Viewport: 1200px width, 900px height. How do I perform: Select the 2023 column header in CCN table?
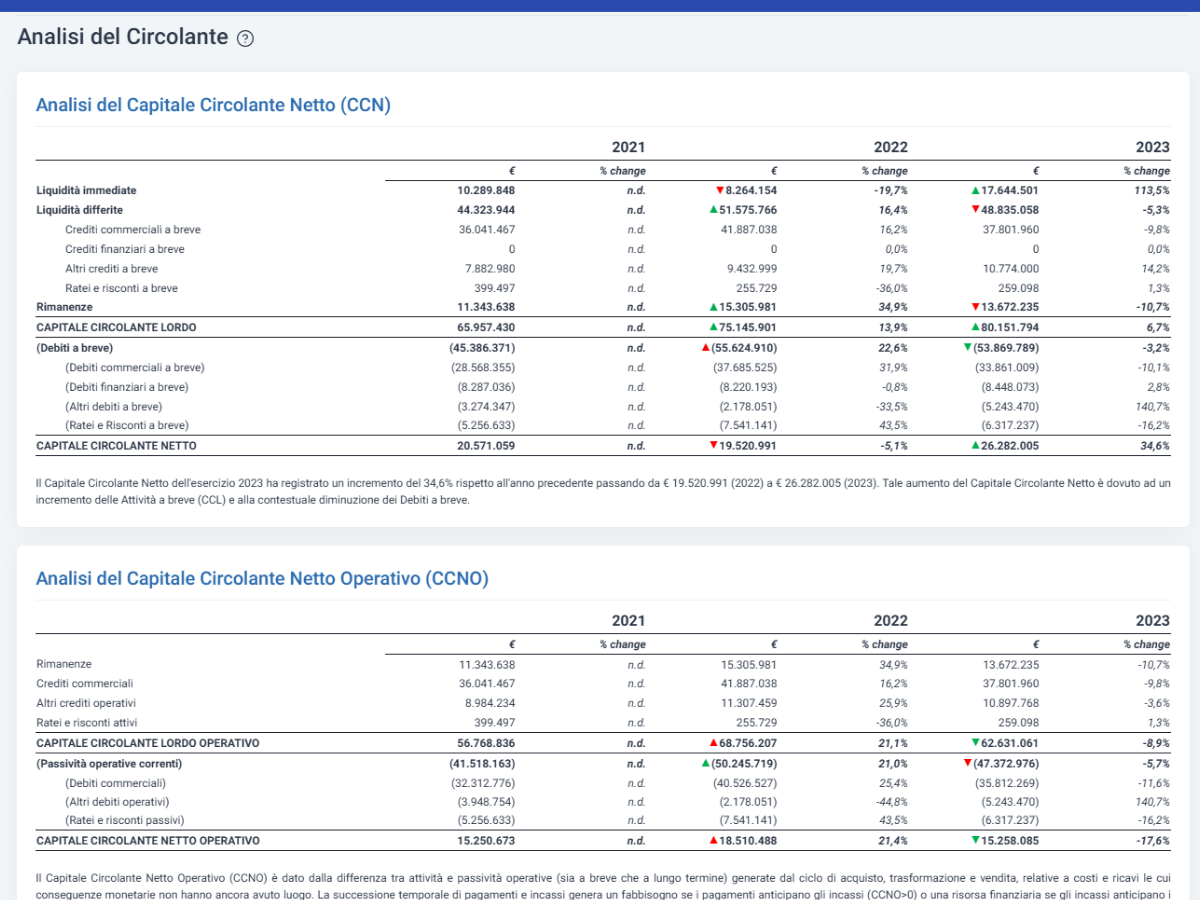tap(1152, 147)
